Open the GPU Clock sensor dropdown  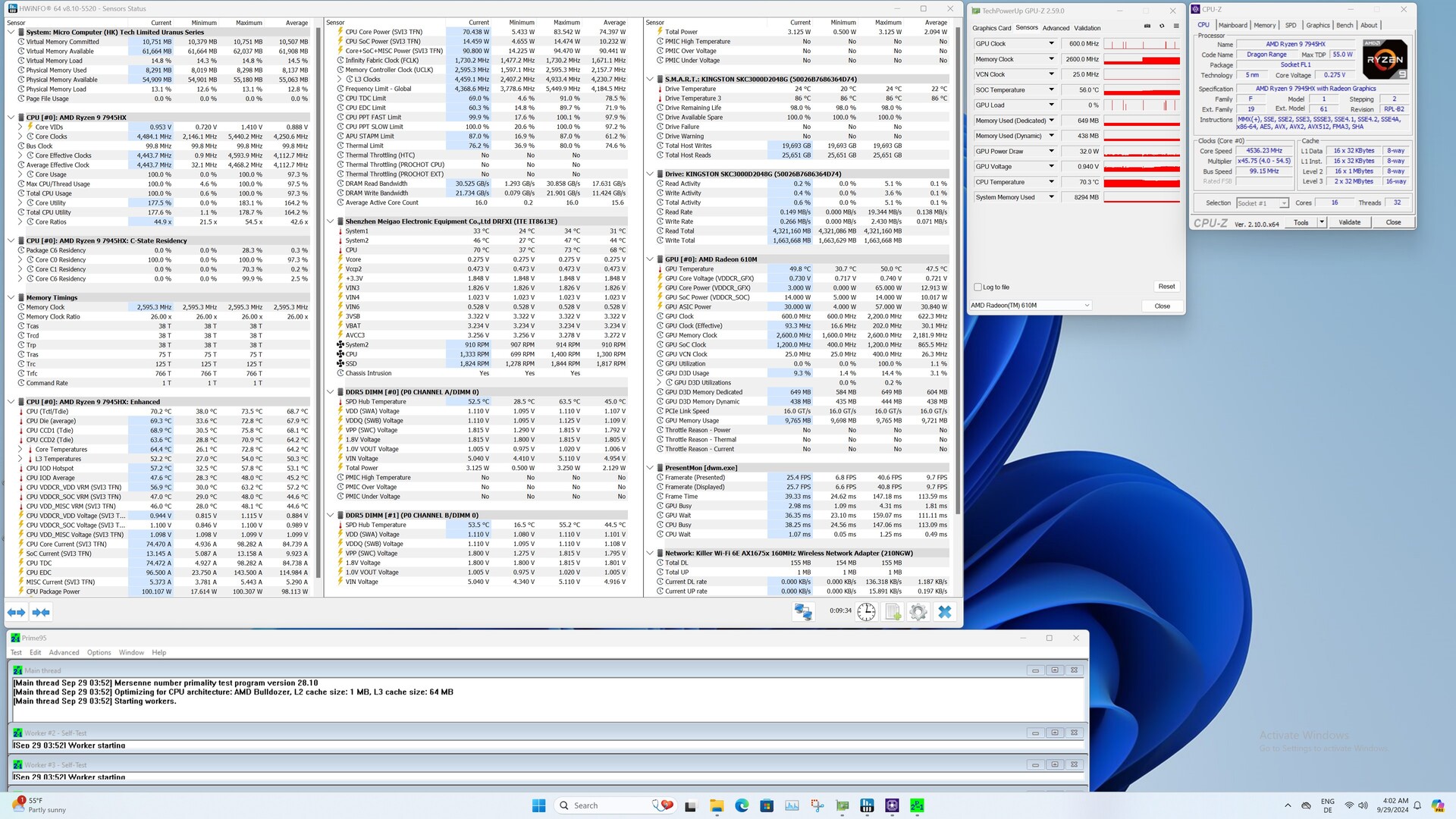(x=1051, y=44)
